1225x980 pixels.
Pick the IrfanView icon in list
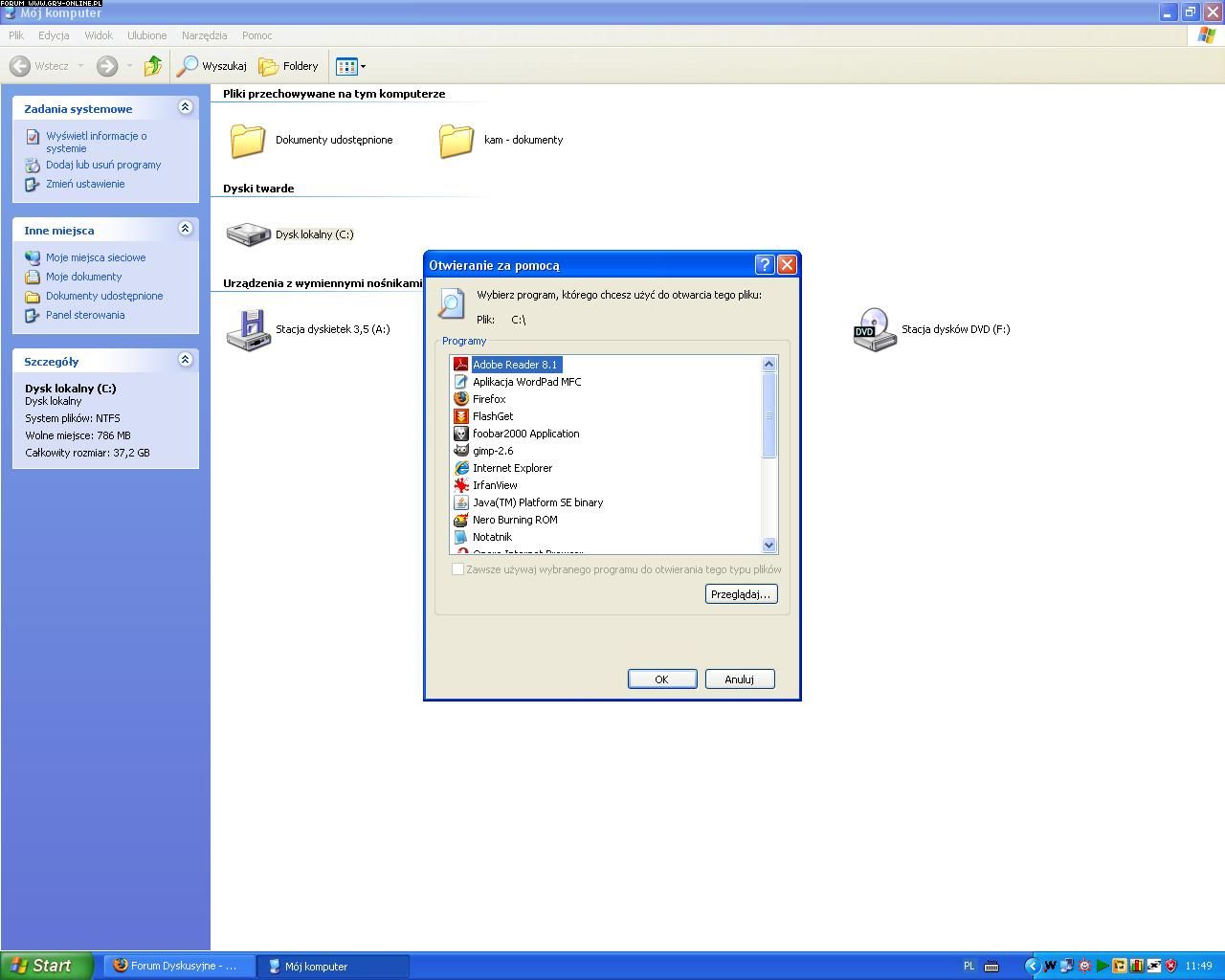(460, 485)
